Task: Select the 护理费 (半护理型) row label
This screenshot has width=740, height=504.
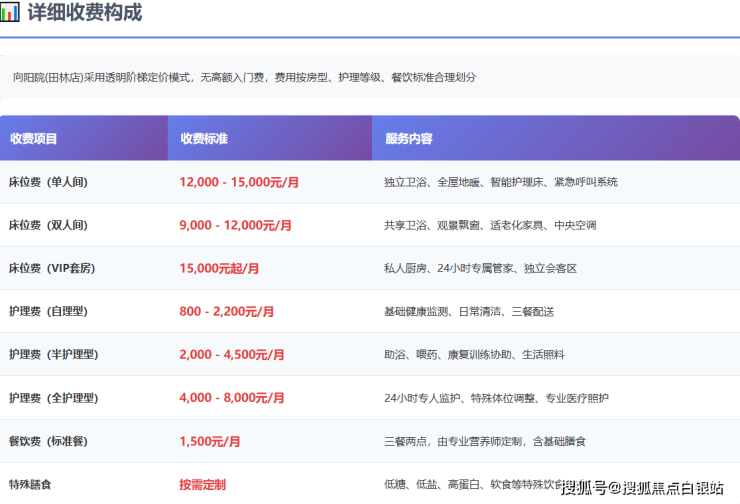Action: 52,354
